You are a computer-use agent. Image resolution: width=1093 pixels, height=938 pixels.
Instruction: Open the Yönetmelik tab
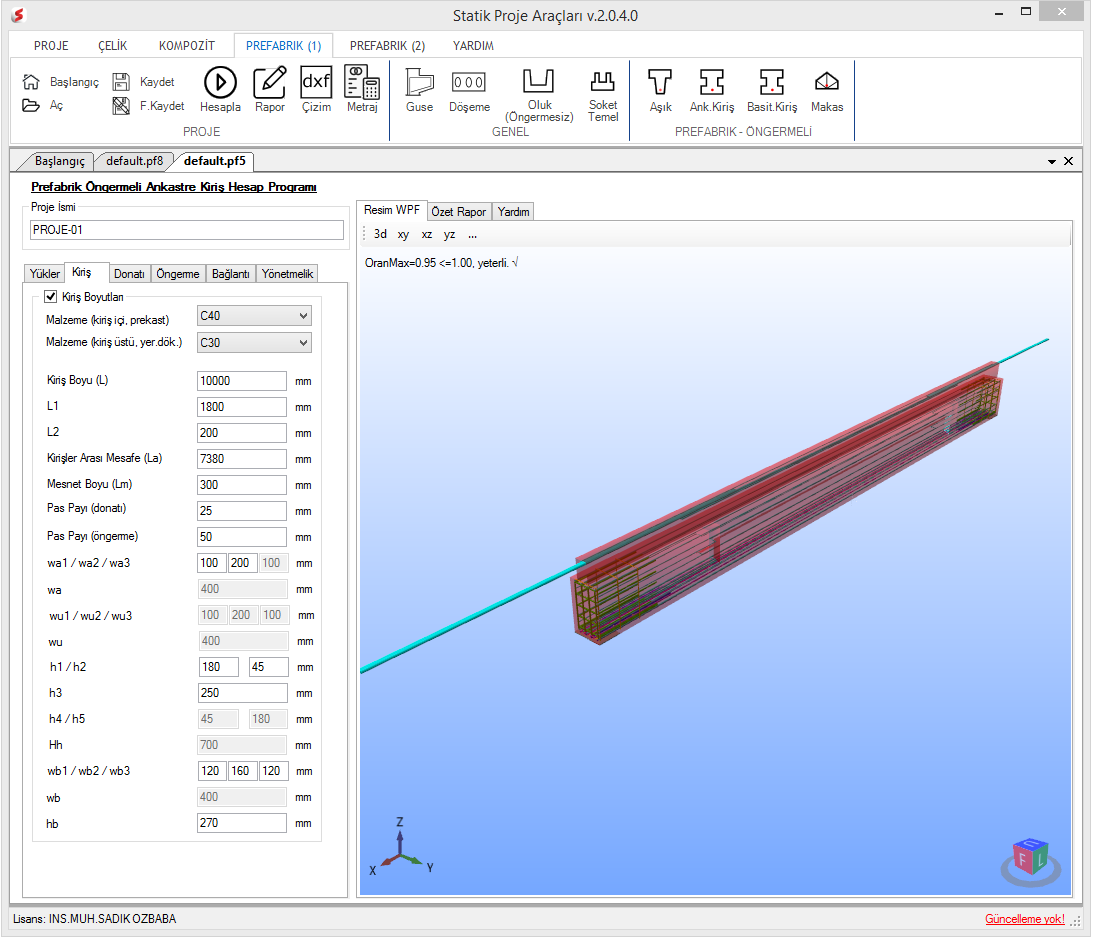click(287, 274)
